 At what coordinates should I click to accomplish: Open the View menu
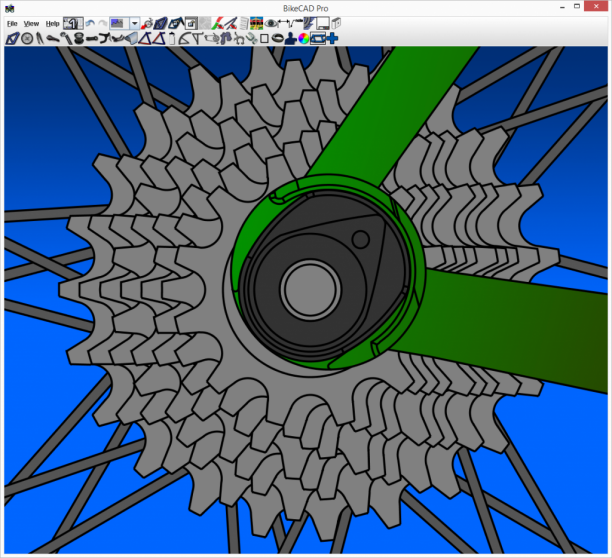coord(31,24)
